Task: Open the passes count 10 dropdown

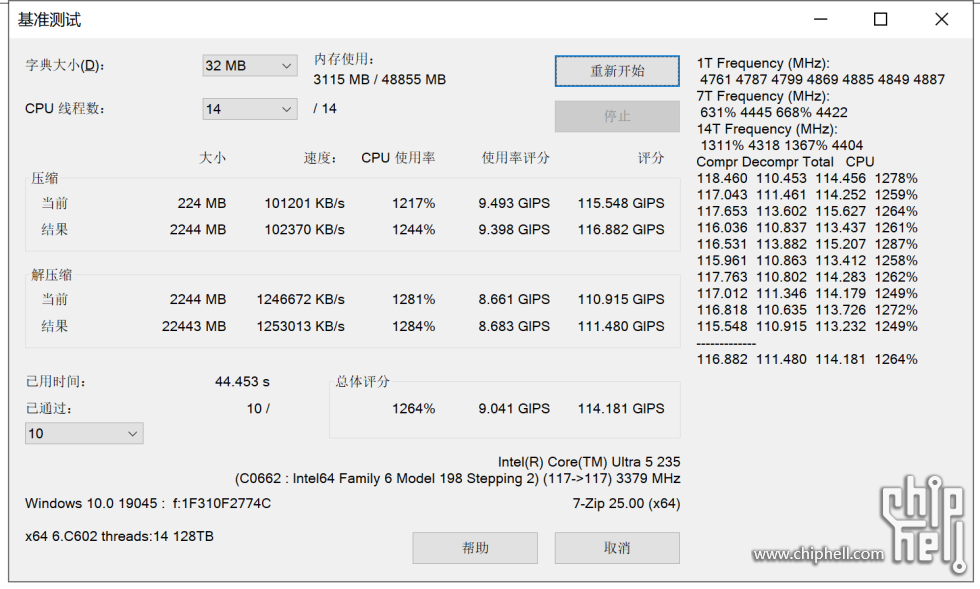Action: click(84, 433)
